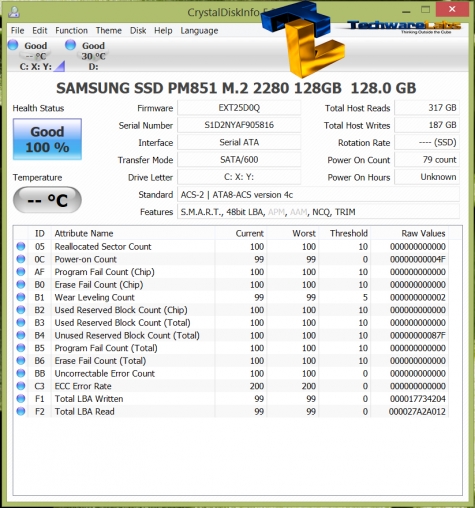Click status orb for Total LBA Read
Image resolution: width=475 pixels, height=508 pixels.
click(x=21, y=411)
